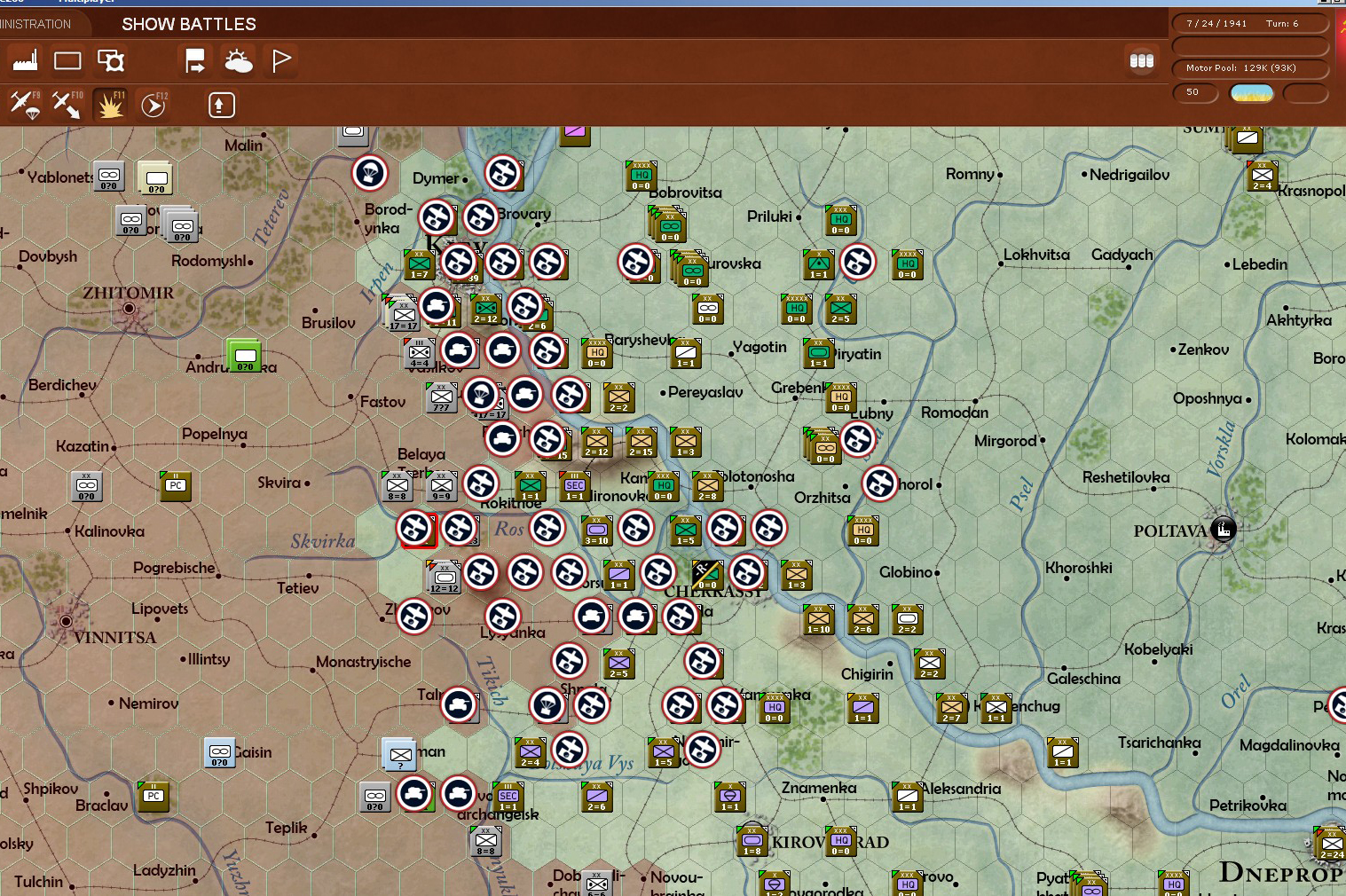This screenshot has width=1346, height=896.
Task: Select the red-outlined selected unit counter
Action: point(418,531)
